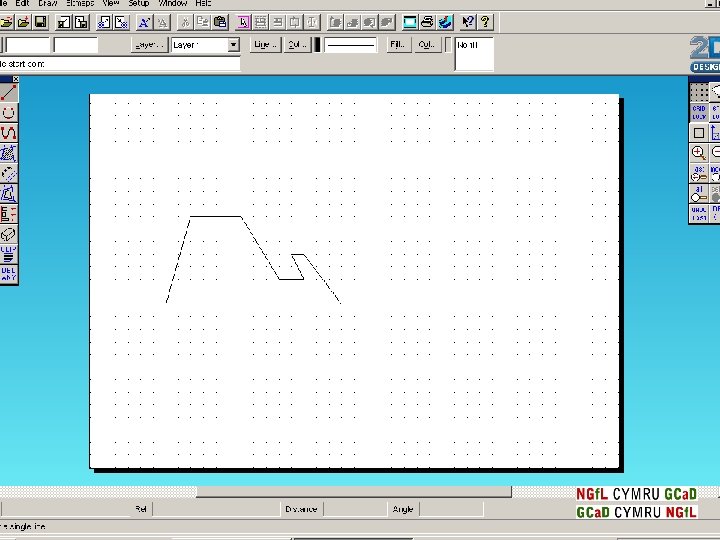Click the Undo Last button
720x540 pixels.
click(699, 214)
